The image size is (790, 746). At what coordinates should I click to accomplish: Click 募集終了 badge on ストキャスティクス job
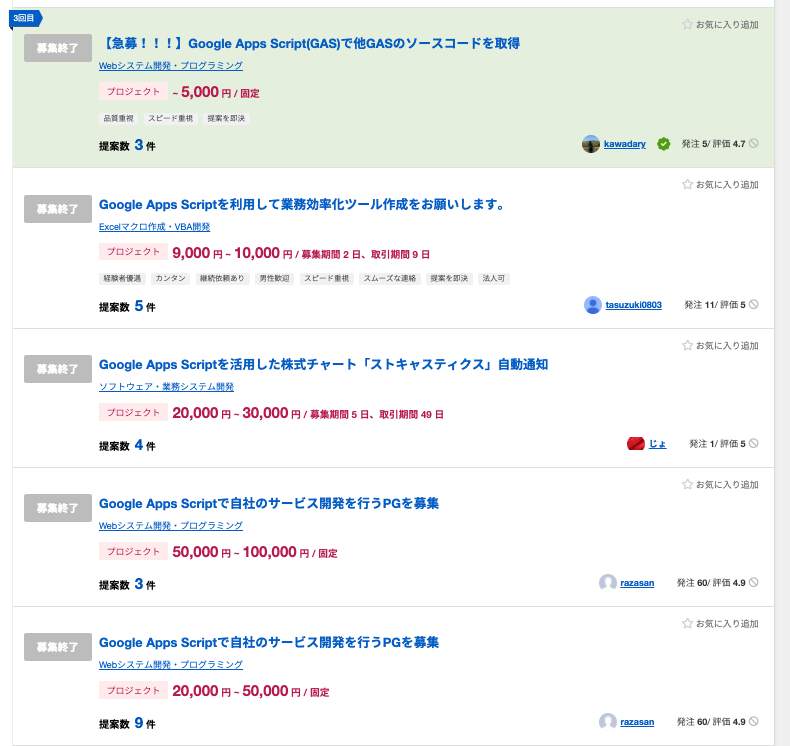[58, 369]
